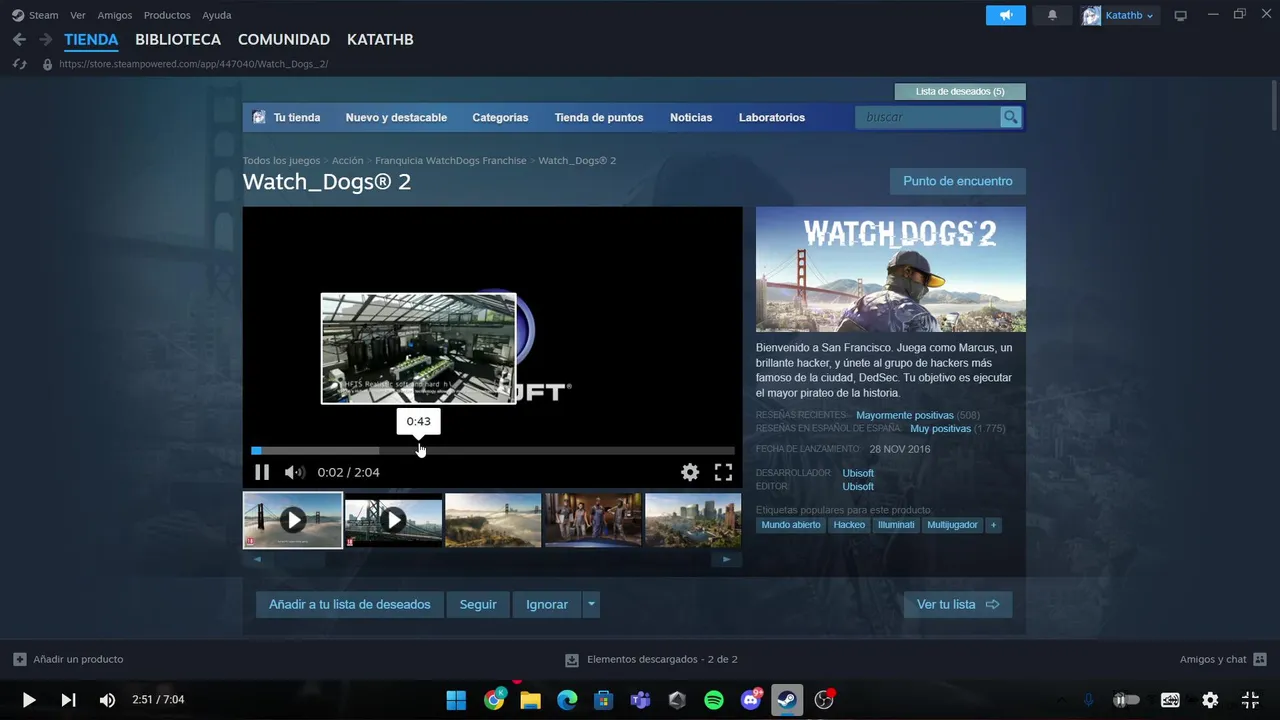Open Laboratorios store tab

(x=772, y=117)
